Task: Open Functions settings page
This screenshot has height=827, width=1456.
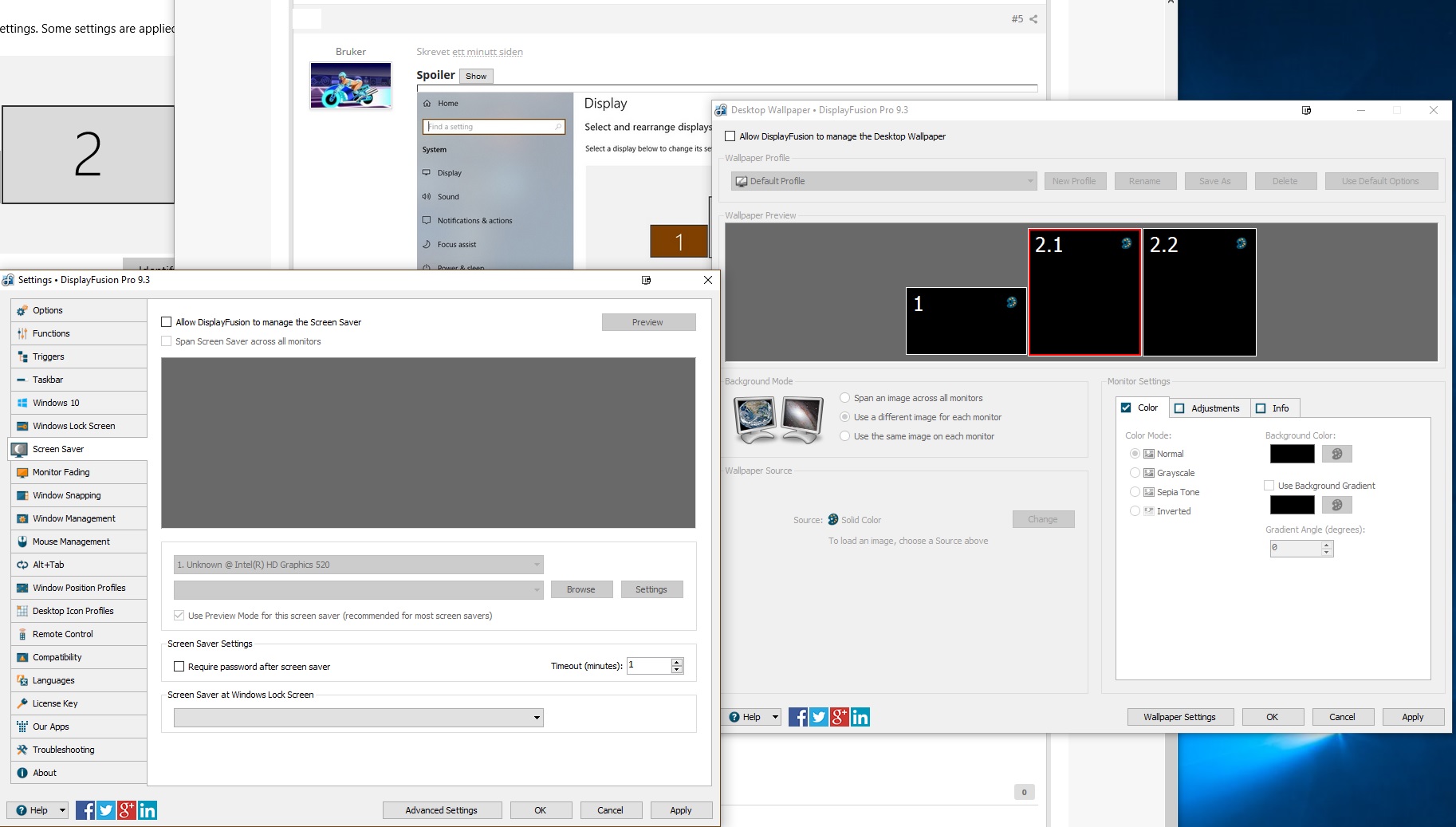Action: 79,333
